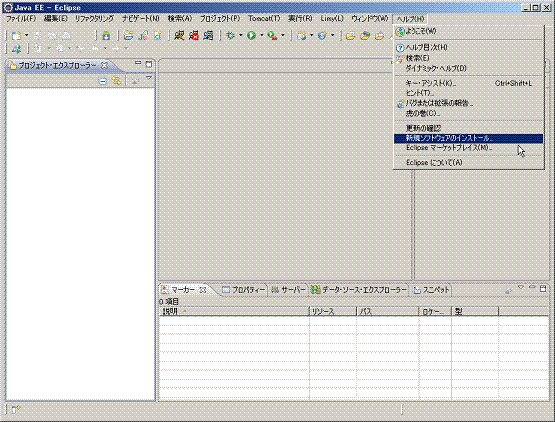555x422 pixels.
Task: Open the 編集(E) menu
Action: 56,18
